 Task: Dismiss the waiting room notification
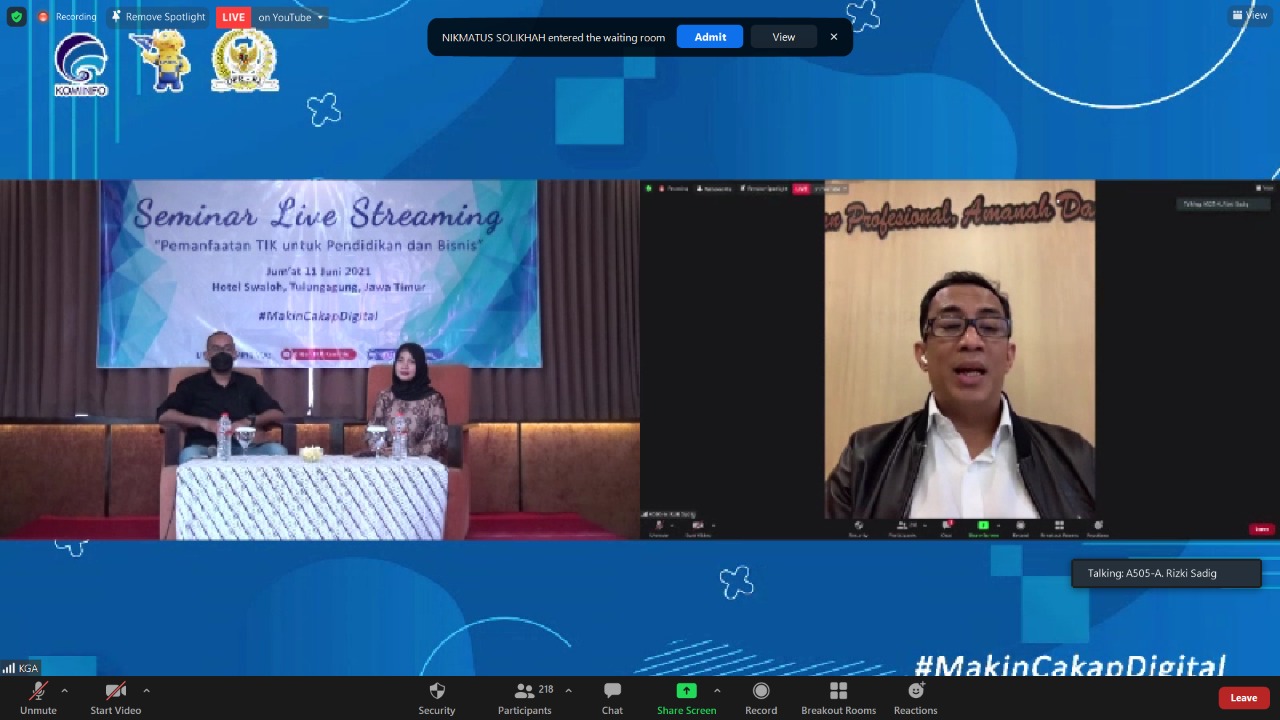(834, 37)
